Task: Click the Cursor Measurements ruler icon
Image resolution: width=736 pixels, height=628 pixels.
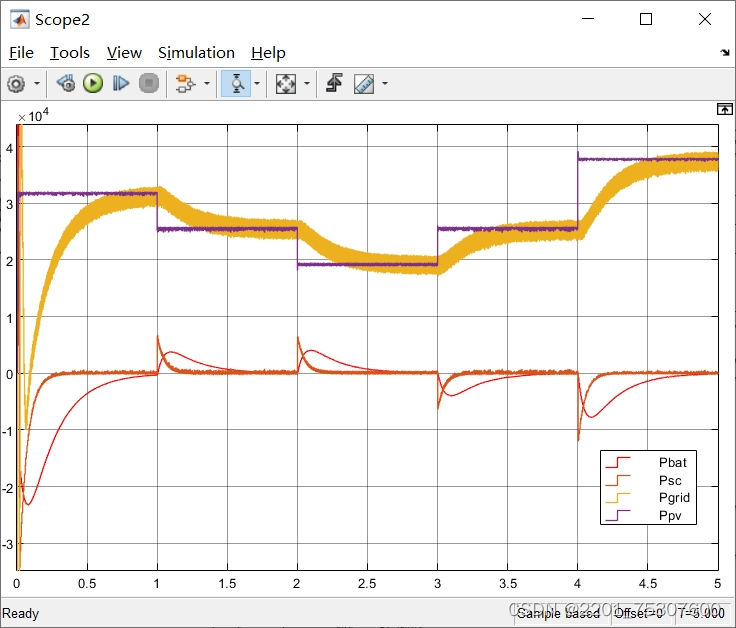Action: [364, 84]
